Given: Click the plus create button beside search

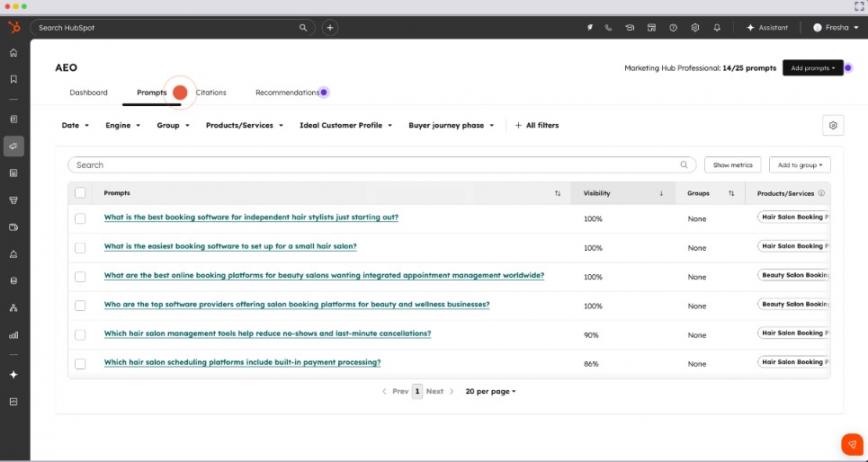Looking at the screenshot, I should [330, 28].
